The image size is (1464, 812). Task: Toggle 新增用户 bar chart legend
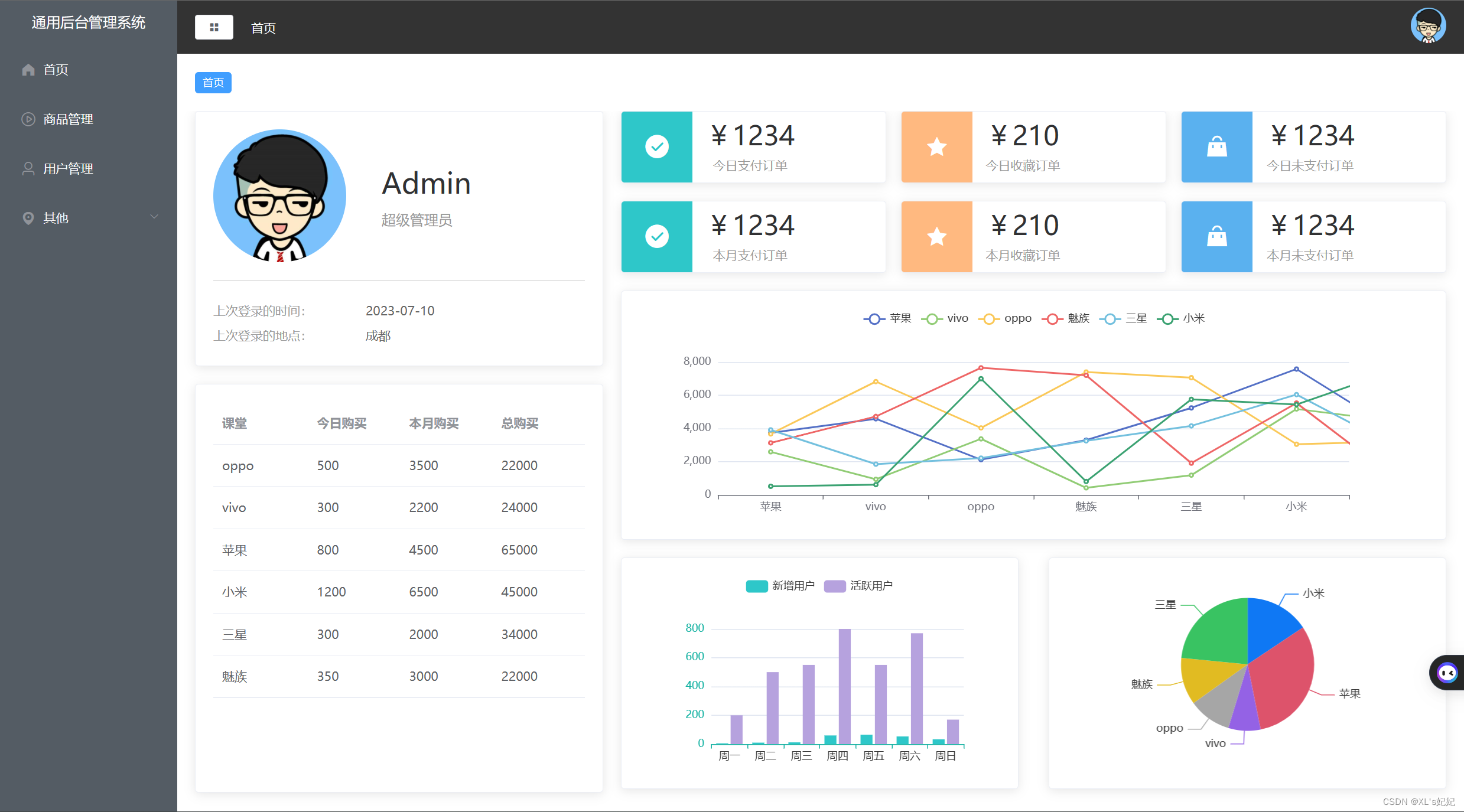pos(780,586)
